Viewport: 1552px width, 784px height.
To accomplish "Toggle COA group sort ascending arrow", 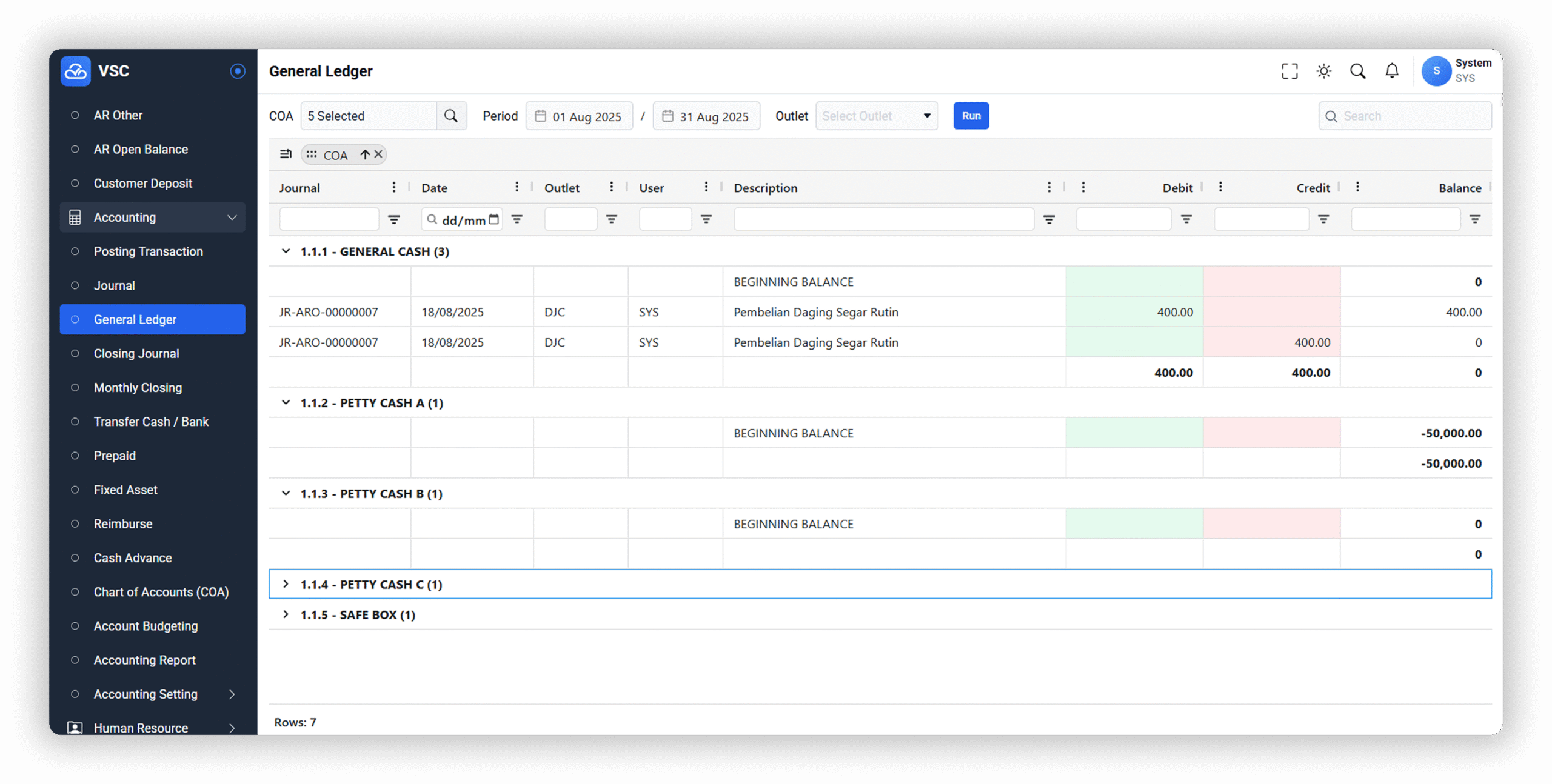I will point(364,154).
